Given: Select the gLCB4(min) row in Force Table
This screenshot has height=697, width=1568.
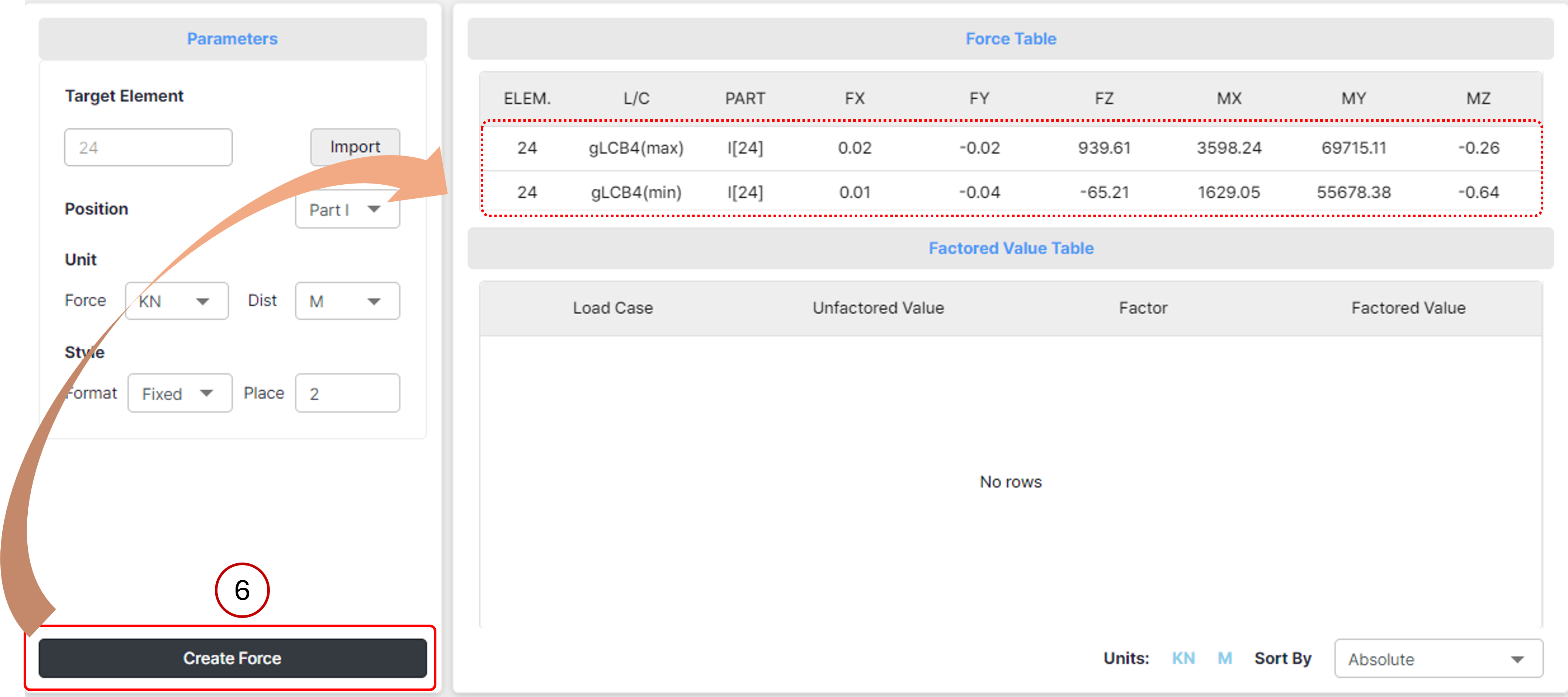Looking at the screenshot, I should [x=1011, y=192].
